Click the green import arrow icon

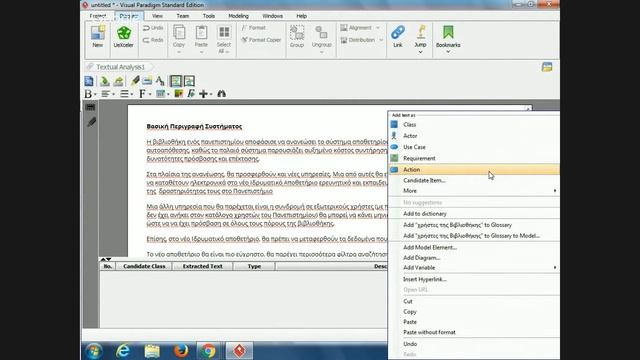click(104, 81)
